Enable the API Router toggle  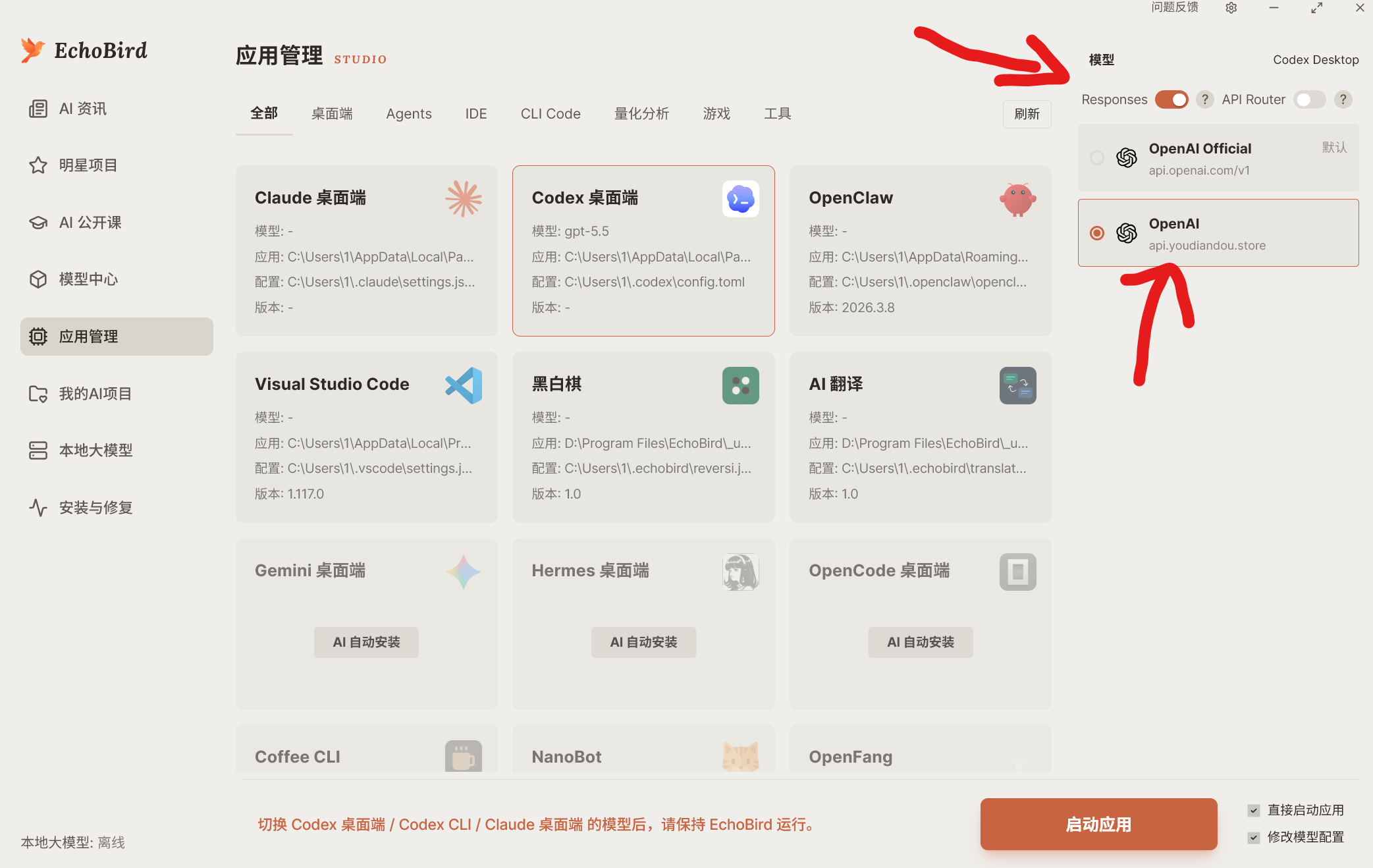tap(1310, 99)
